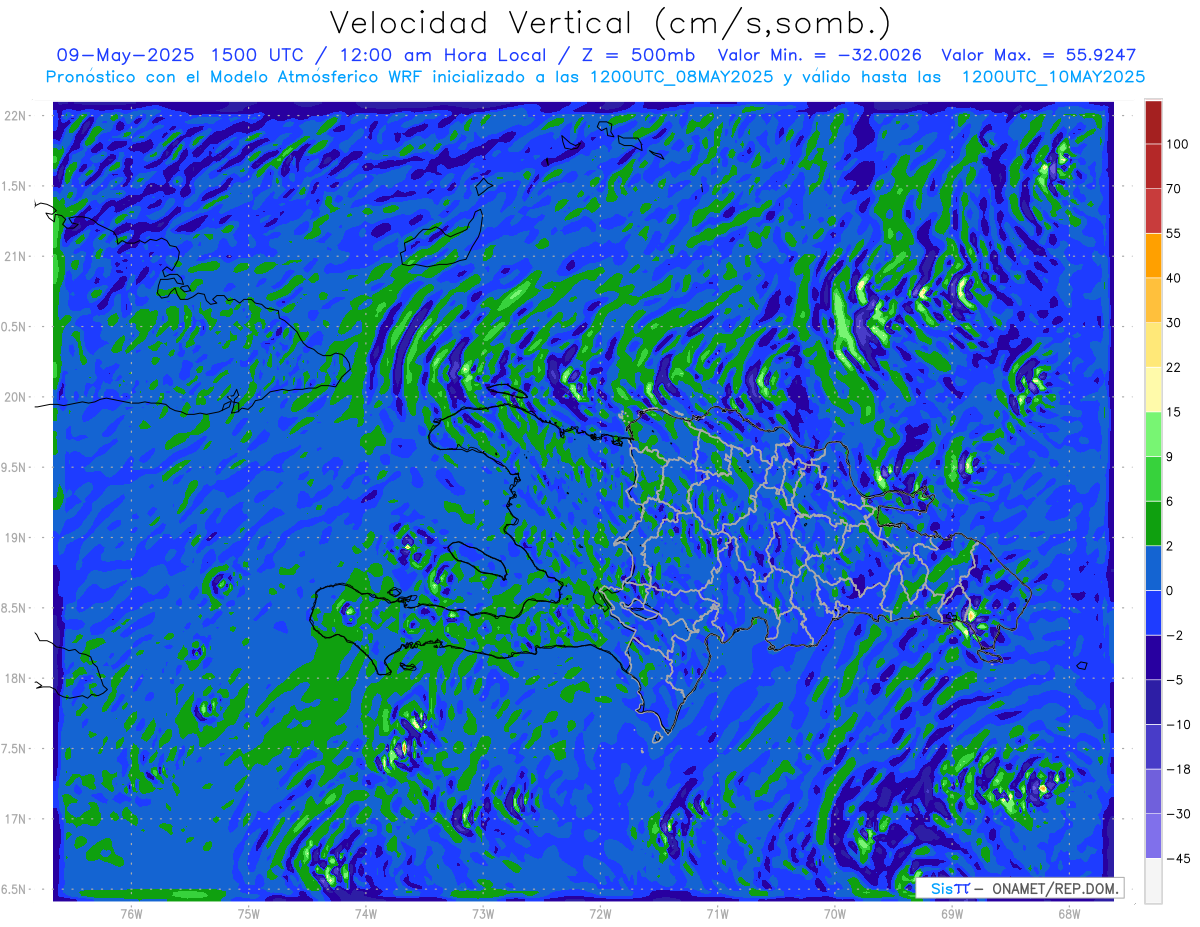Pick the swatch between -10 and -5
This screenshot has height=927, width=1200.
point(1153,701)
